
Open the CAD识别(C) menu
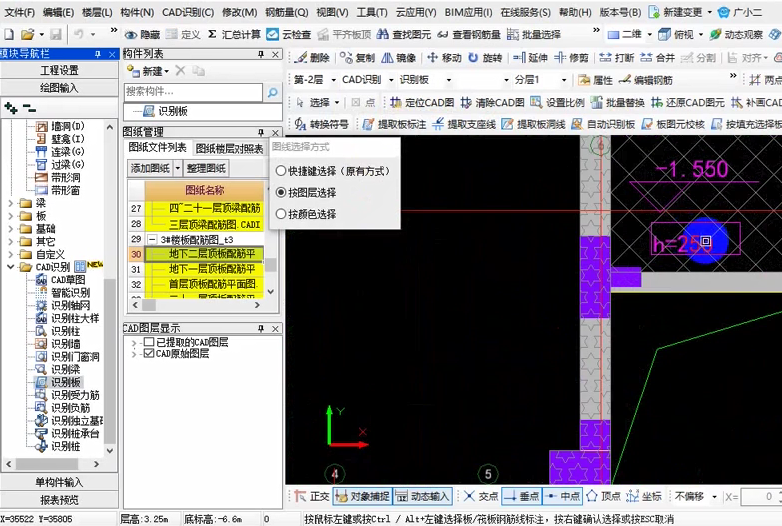click(188, 12)
